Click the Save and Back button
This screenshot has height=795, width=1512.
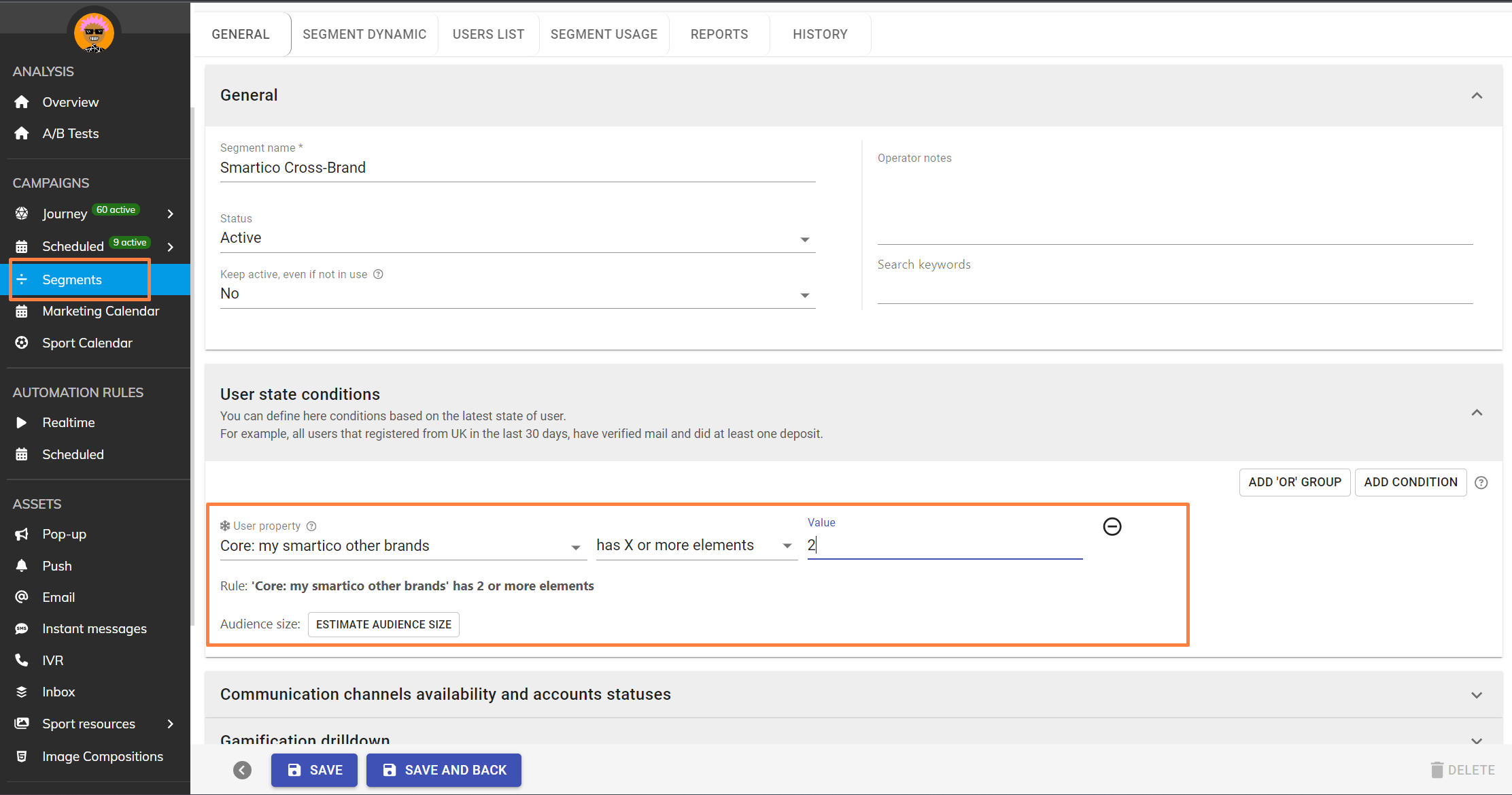(x=444, y=770)
